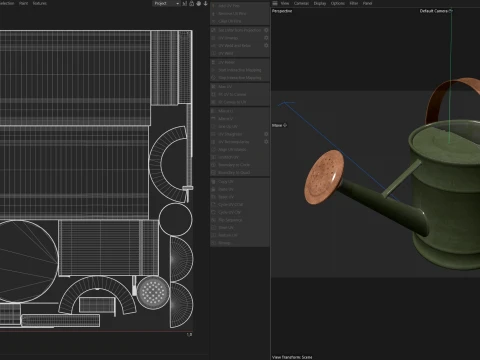Click the Paste UV command
This screenshot has height=360, width=480.
point(240,189)
